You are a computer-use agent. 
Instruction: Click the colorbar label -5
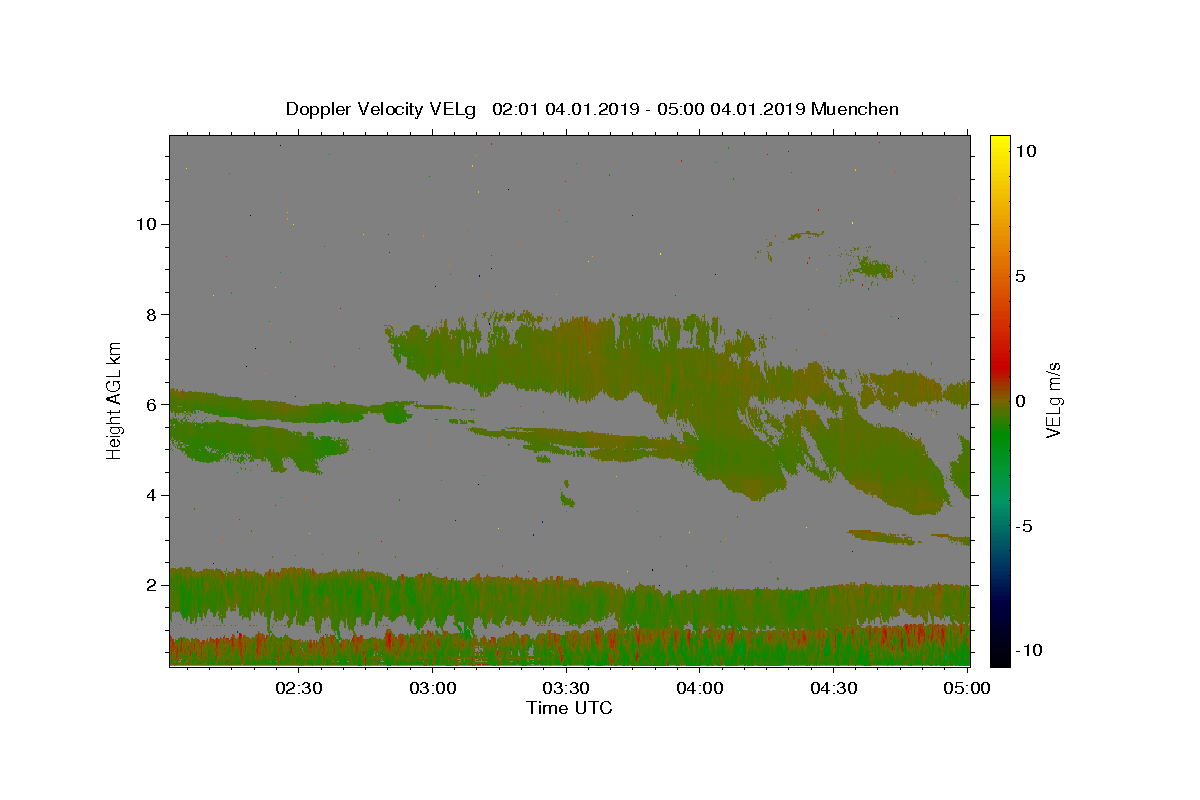coord(1023,526)
